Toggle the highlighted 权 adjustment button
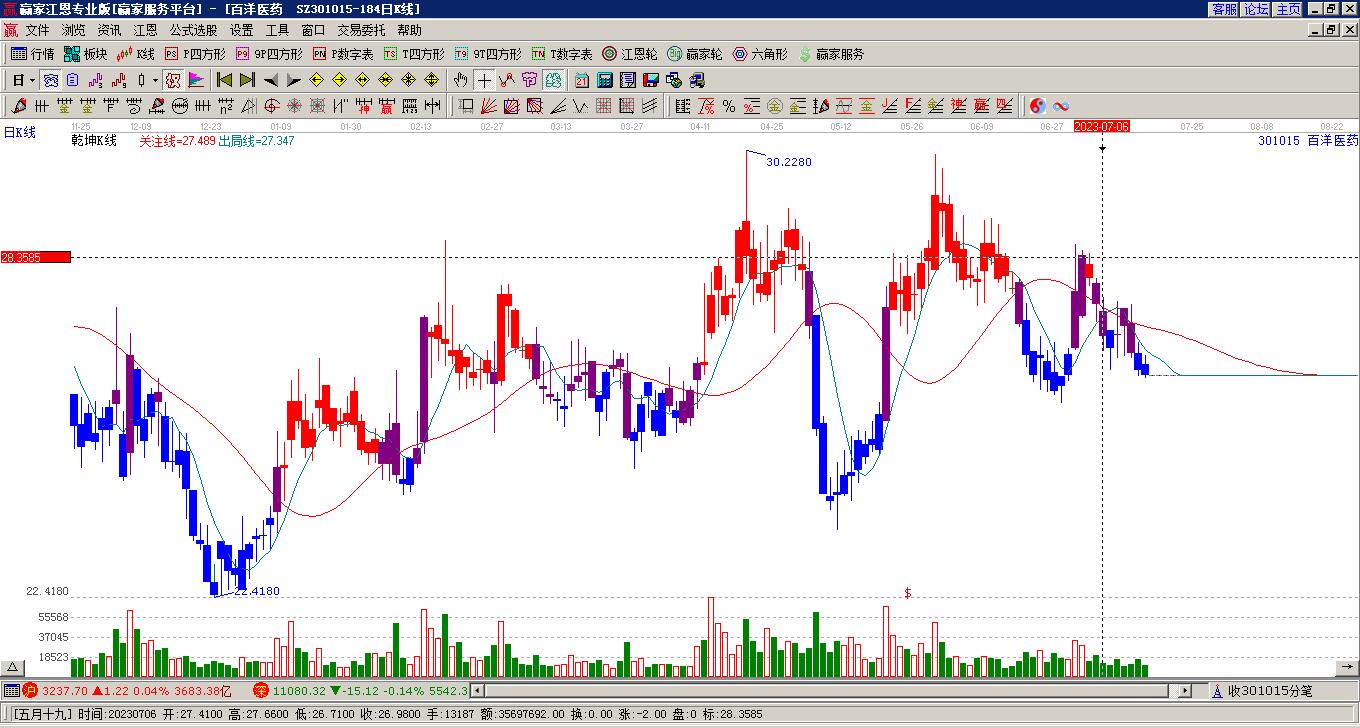 tap(172, 80)
